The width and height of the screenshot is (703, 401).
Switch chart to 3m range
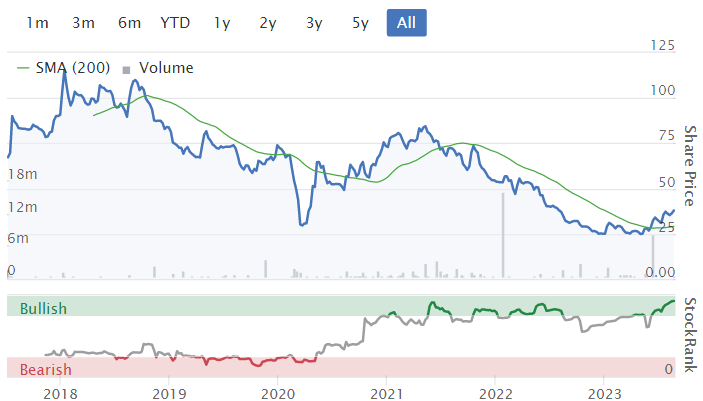(x=84, y=23)
